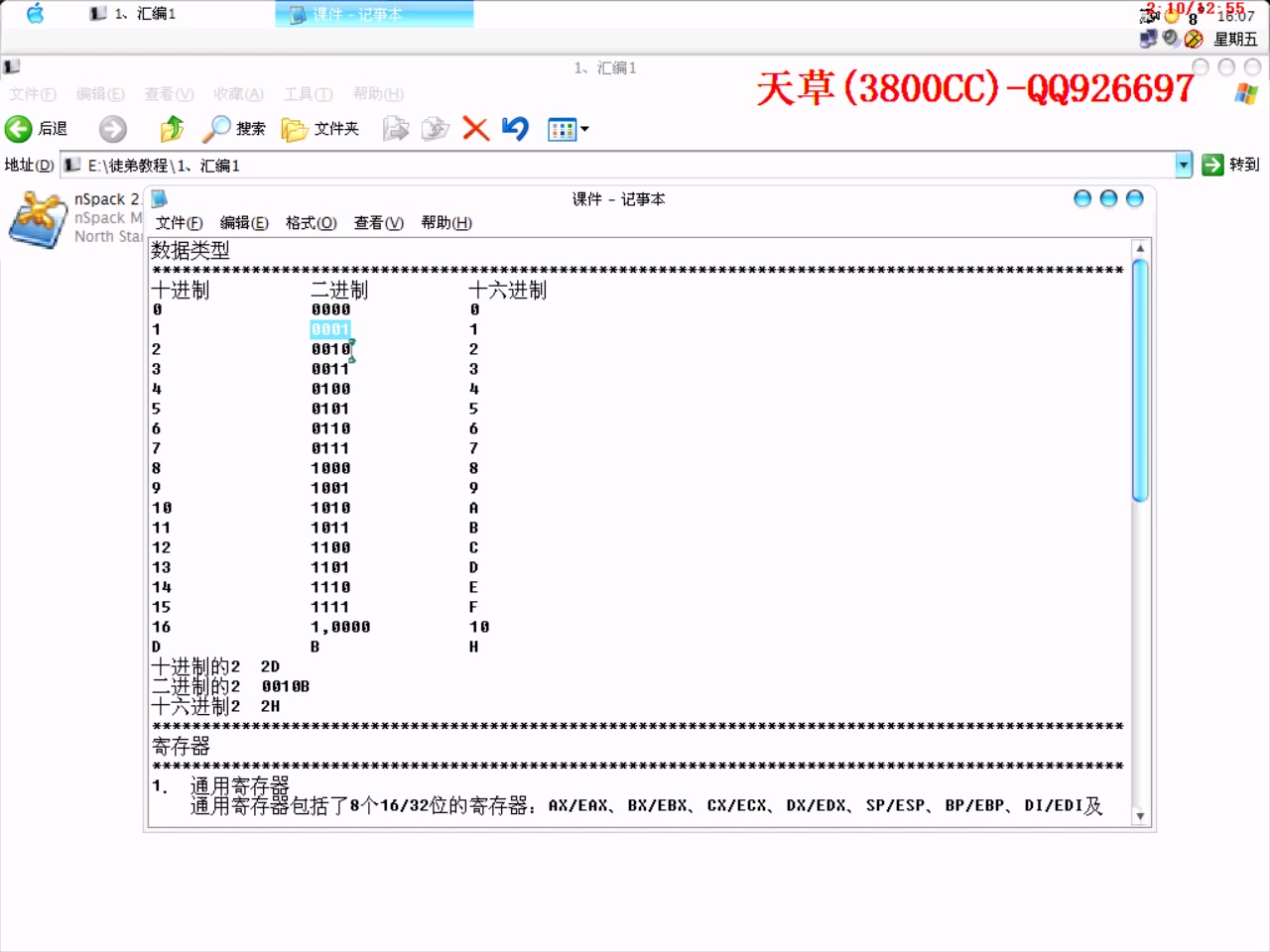This screenshot has width=1270, height=952.
Task: Click the '二进制的2 0010B' line
Action: point(230,686)
